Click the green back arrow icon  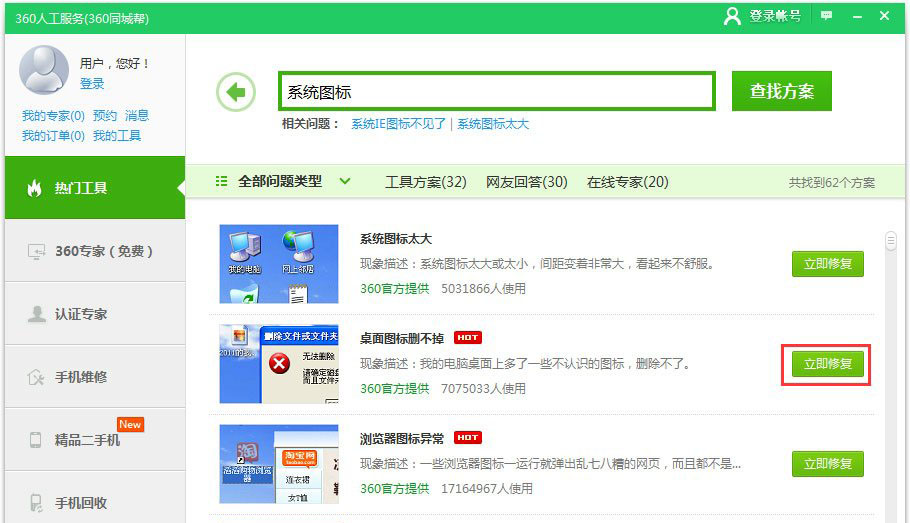click(x=236, y=92)
